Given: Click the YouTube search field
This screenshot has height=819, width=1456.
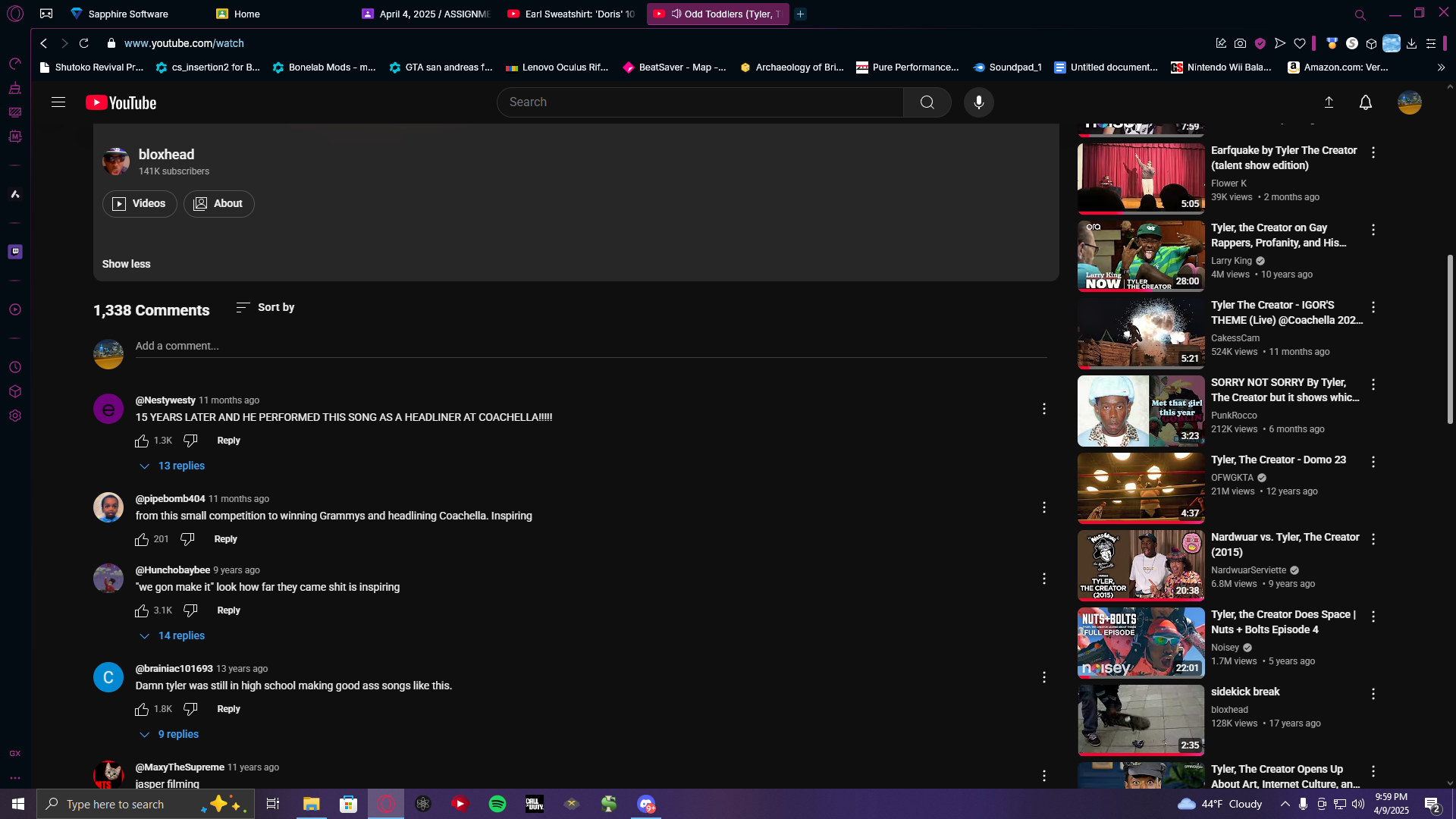Looking at the screenshot, I should click(x=700, y=102).
